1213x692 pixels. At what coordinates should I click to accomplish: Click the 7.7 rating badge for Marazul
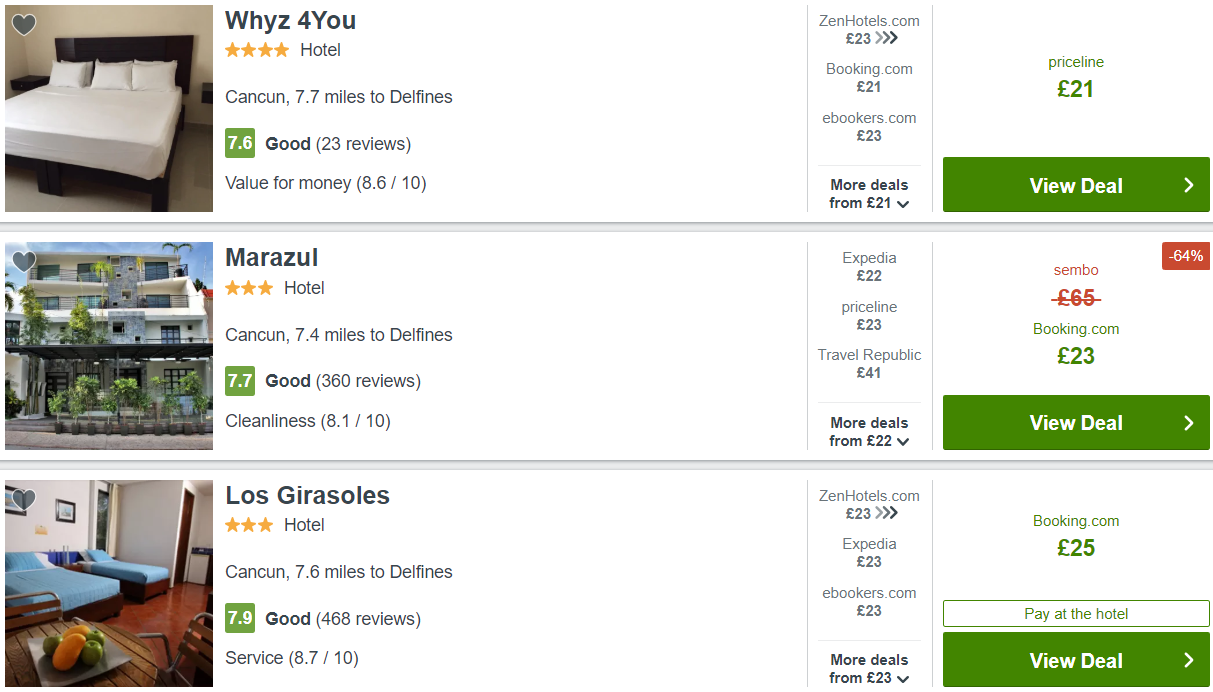tap(240, 381)
